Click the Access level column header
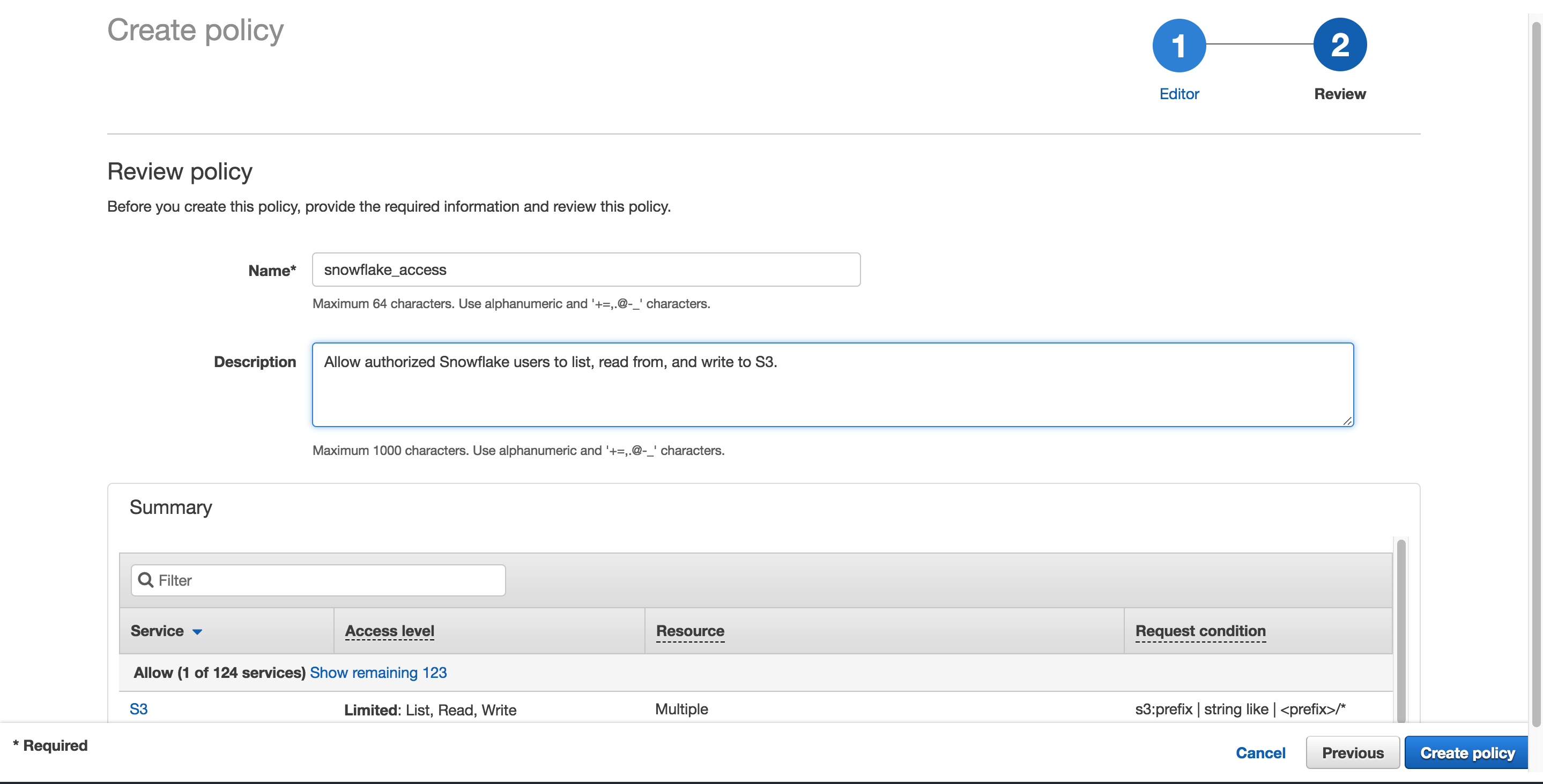The height and width of the screenshot is (784, 1543). (389, 631)
